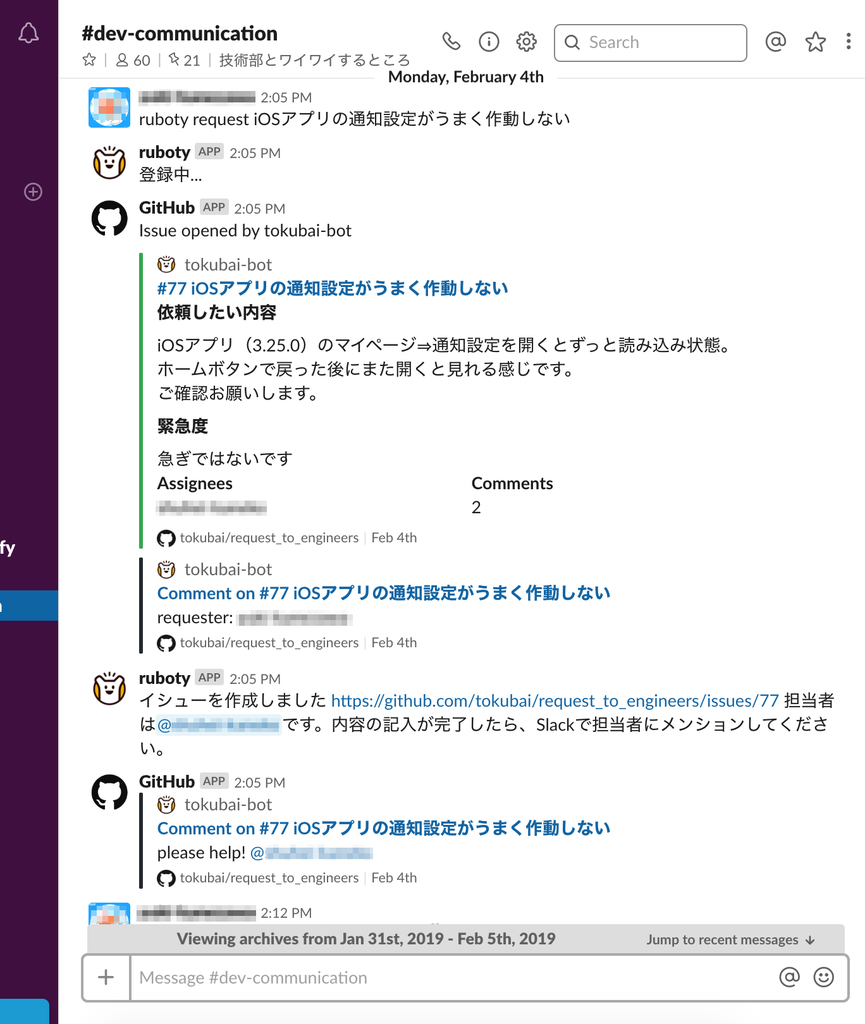Open first Comment on #77 link with requester
Image resolution: width=865 pixels, height=1024 pixels.
point(384,593)
